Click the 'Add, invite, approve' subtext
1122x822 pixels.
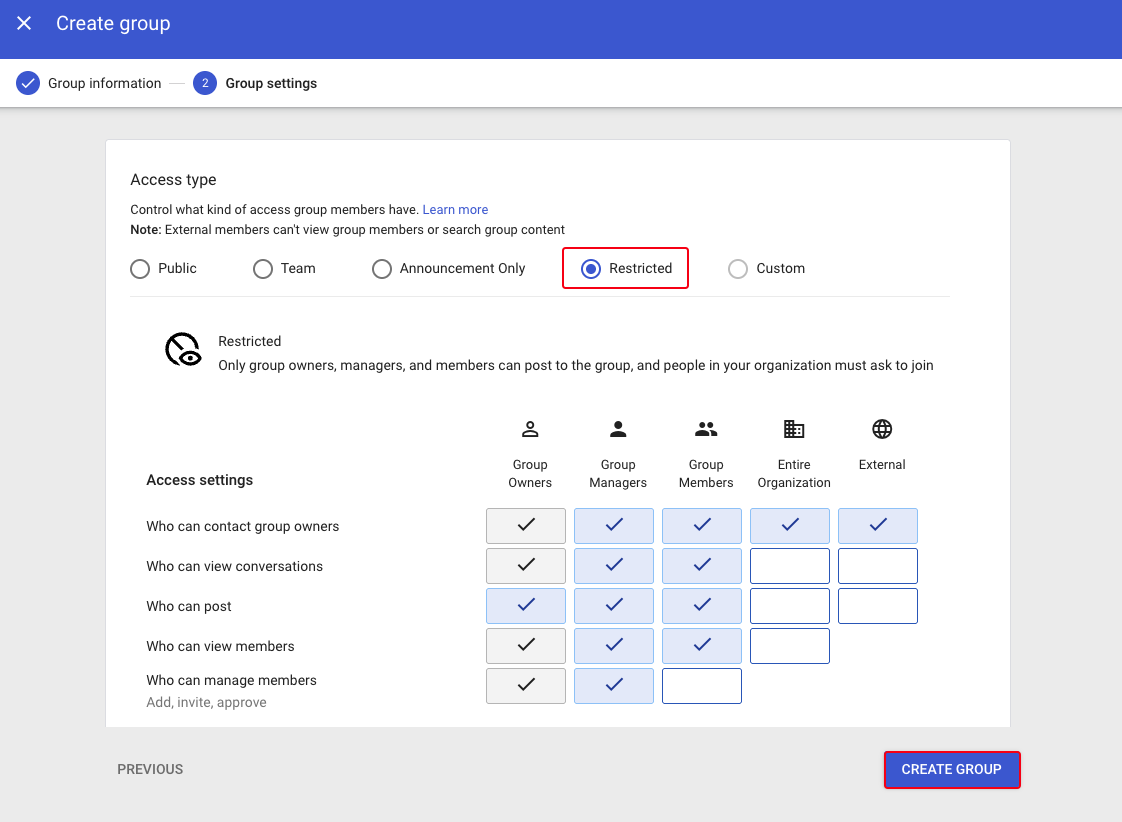pos(206,703)
